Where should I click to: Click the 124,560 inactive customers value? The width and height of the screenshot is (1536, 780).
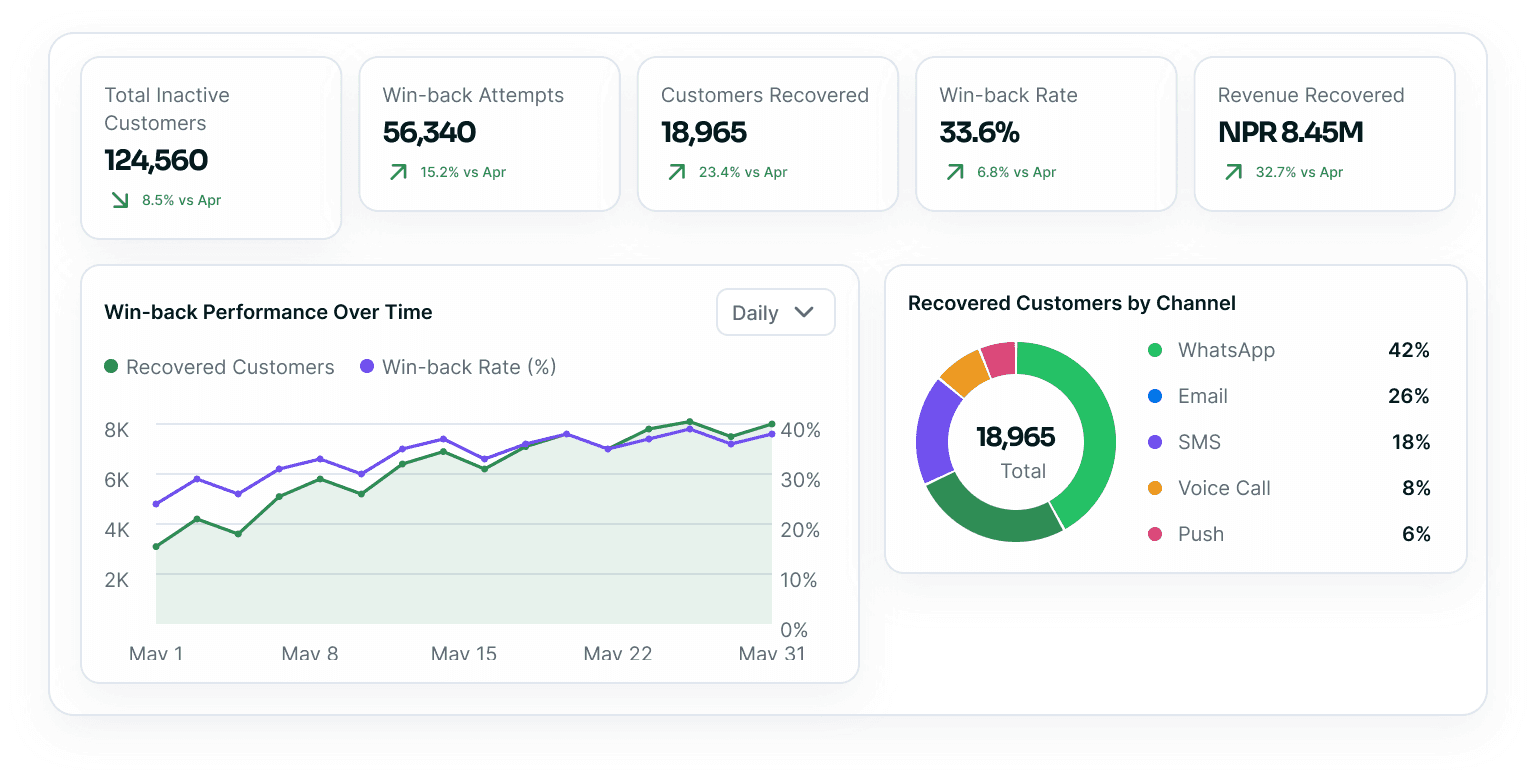(x=156, y=160)
